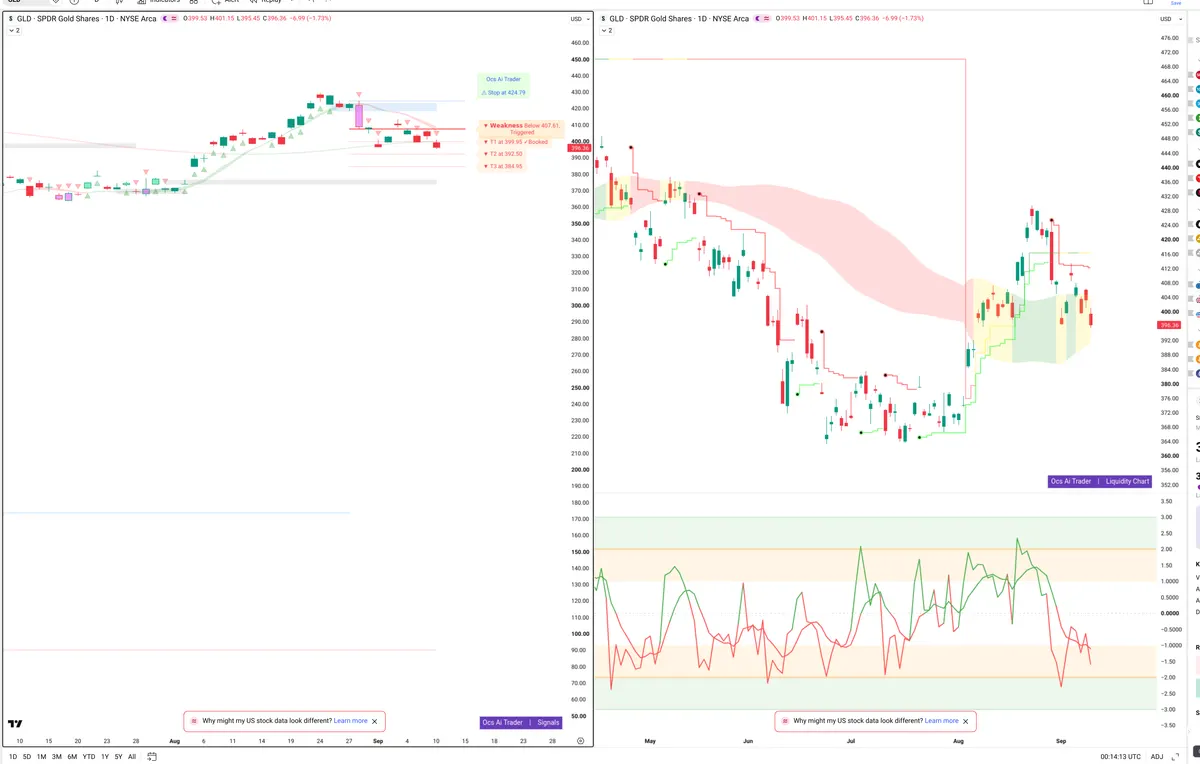1200x764 pixels.
Task: Click the Alert button in top toolbar
Action: [x=225, y=2]
